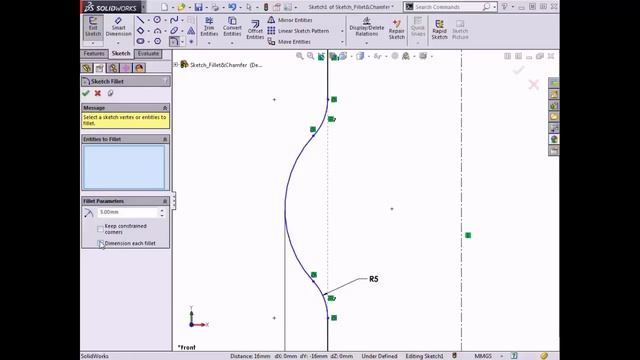This screenshot has height=360, width=640.
Task: Select the Line sketch tool
Action: coord(140,20)
